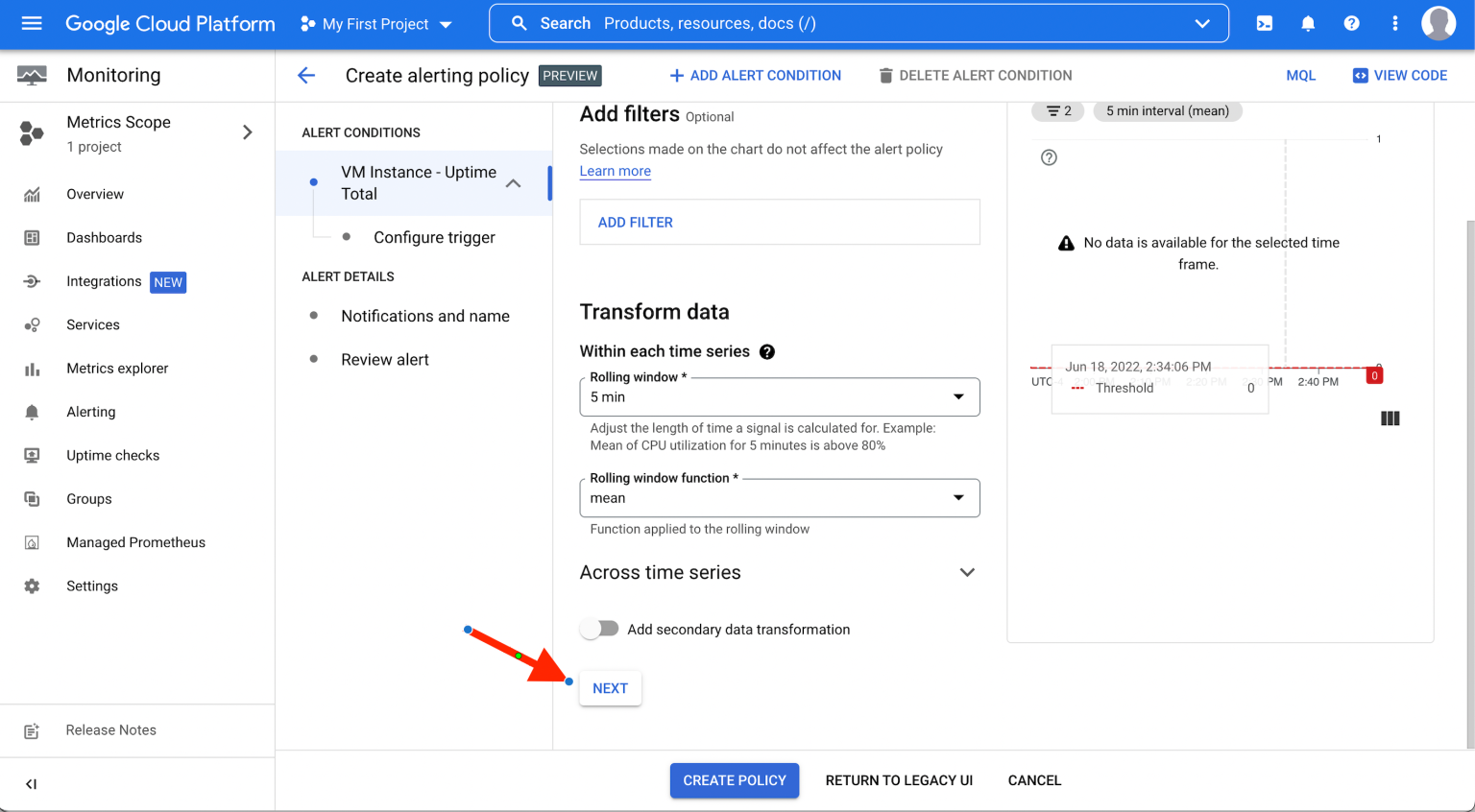The width and height of the screenshot is (1475, 812).
Task: Open the help question mark menu
Action: (1351, 23)
